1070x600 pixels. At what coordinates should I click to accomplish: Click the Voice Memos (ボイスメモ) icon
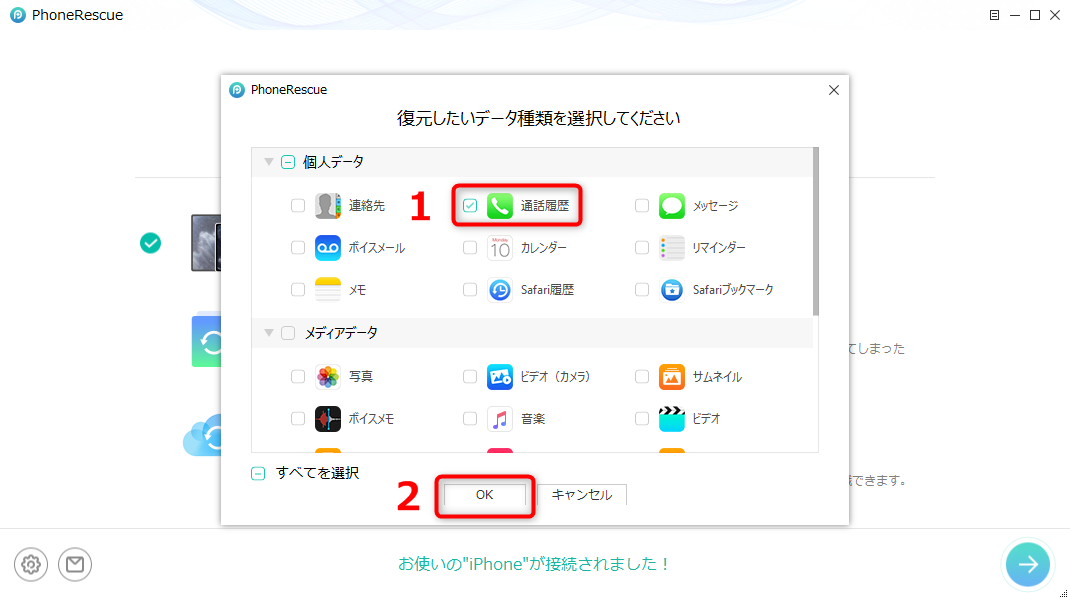click(x=328, y=418)
